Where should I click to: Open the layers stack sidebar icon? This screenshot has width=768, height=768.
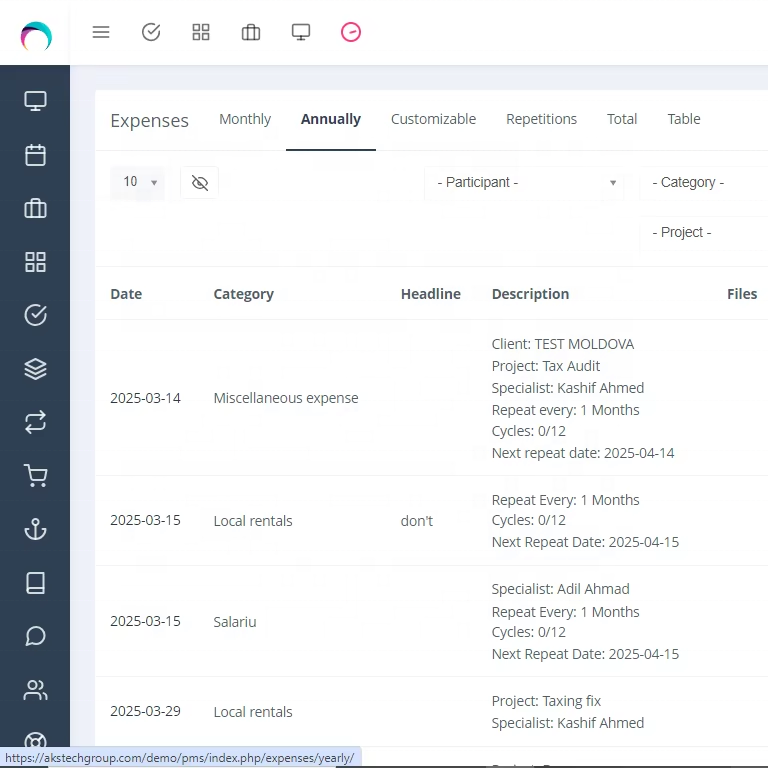[35, 369]
